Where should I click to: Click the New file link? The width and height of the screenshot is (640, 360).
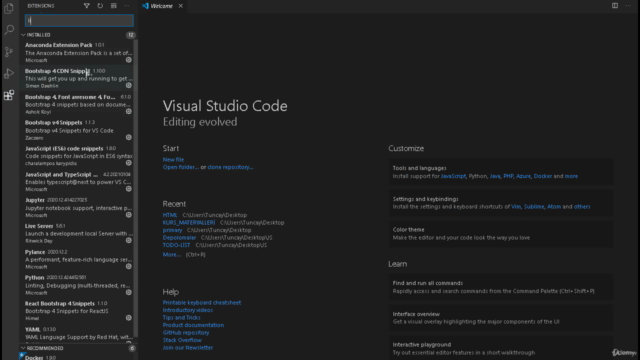click(x=173, y=160)
